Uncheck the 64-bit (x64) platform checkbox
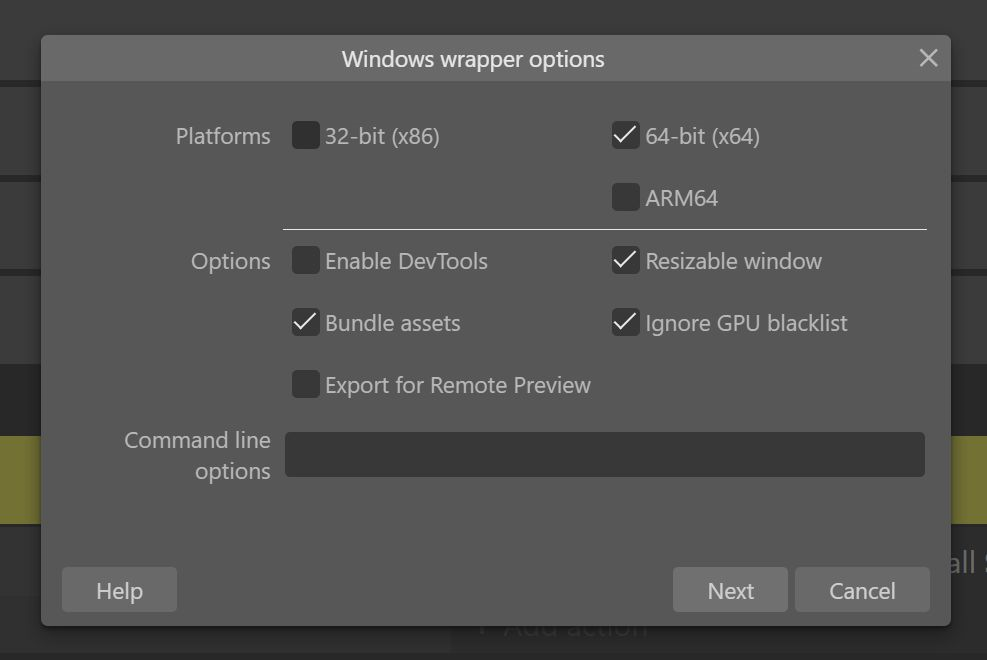Image resolution: width=987 pixels, height=660 pixels. tap(626, 135)
